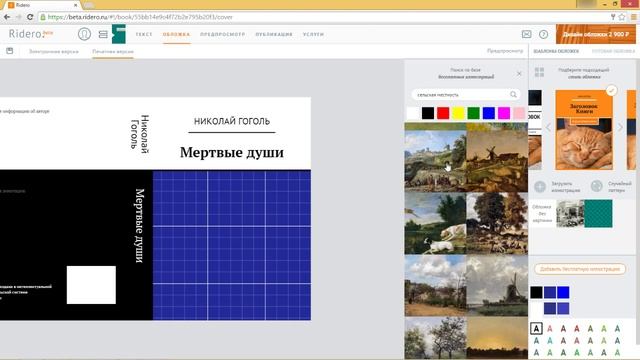Screen dimensions: 640x360
Task: Show next cover style with right arrow
Action: [x=620, y=127]
